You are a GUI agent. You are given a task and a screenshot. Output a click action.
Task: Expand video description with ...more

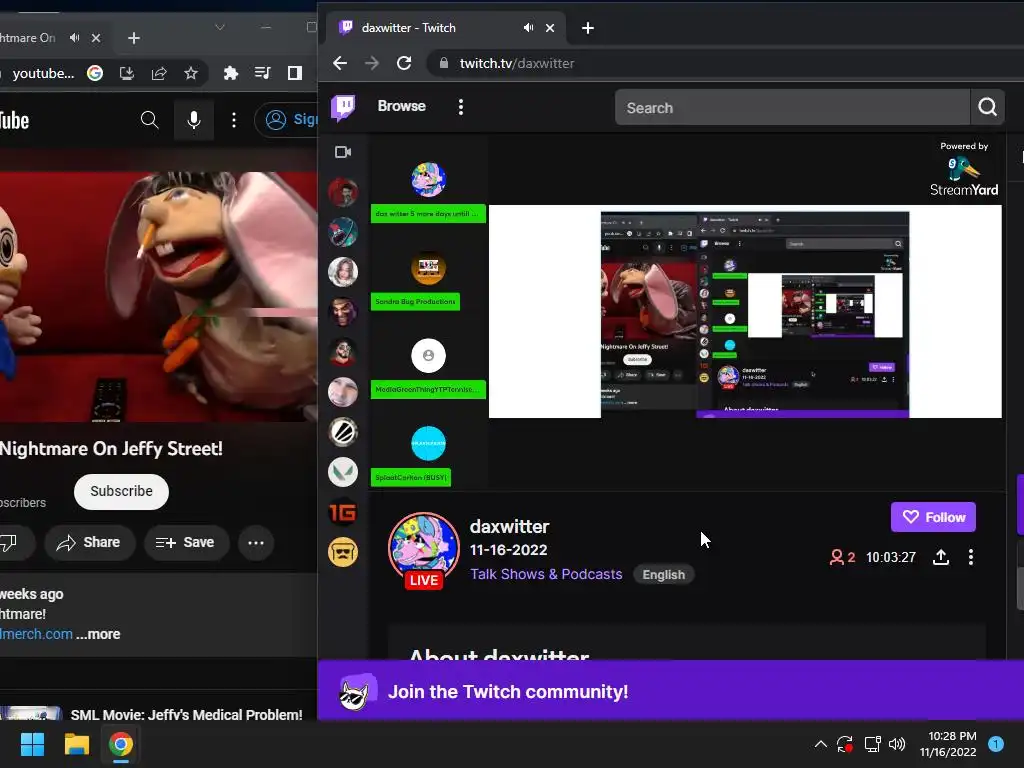[99, 634]
